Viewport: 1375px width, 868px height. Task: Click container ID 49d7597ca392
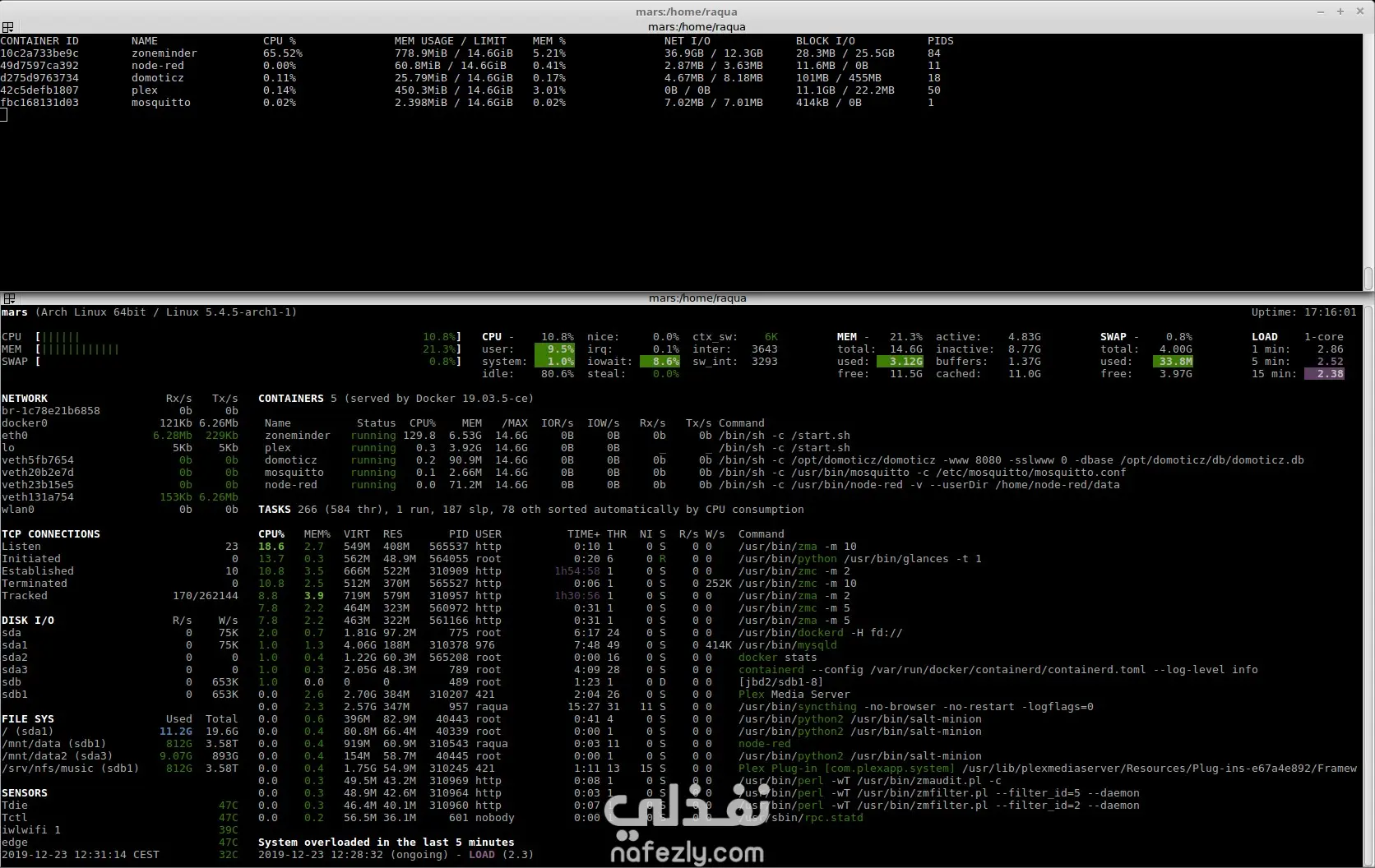coord(39,66)
